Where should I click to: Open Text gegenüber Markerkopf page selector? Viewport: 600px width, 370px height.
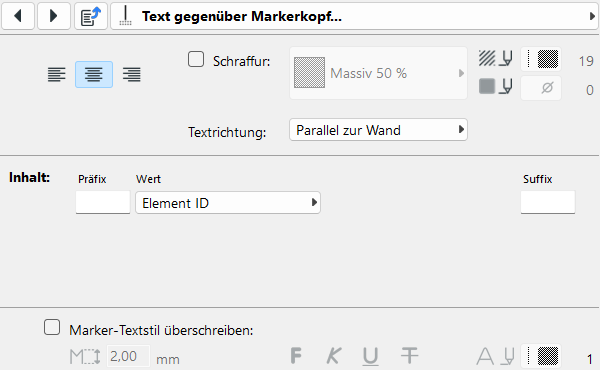pyautogui.click(x=354, y=16)
